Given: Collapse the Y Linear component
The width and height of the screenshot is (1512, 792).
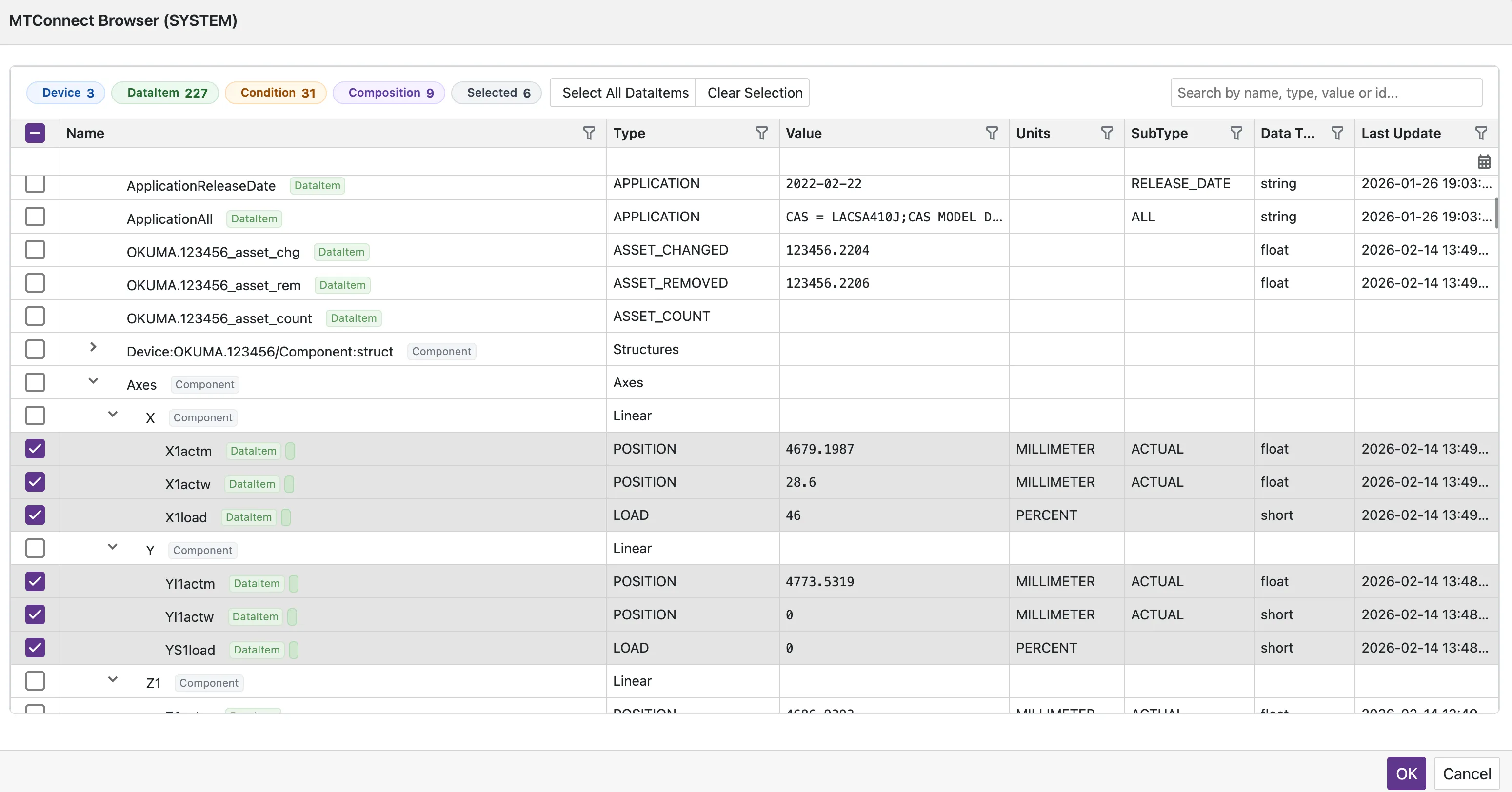Looking at the screenshot, I should click(112, 547).
